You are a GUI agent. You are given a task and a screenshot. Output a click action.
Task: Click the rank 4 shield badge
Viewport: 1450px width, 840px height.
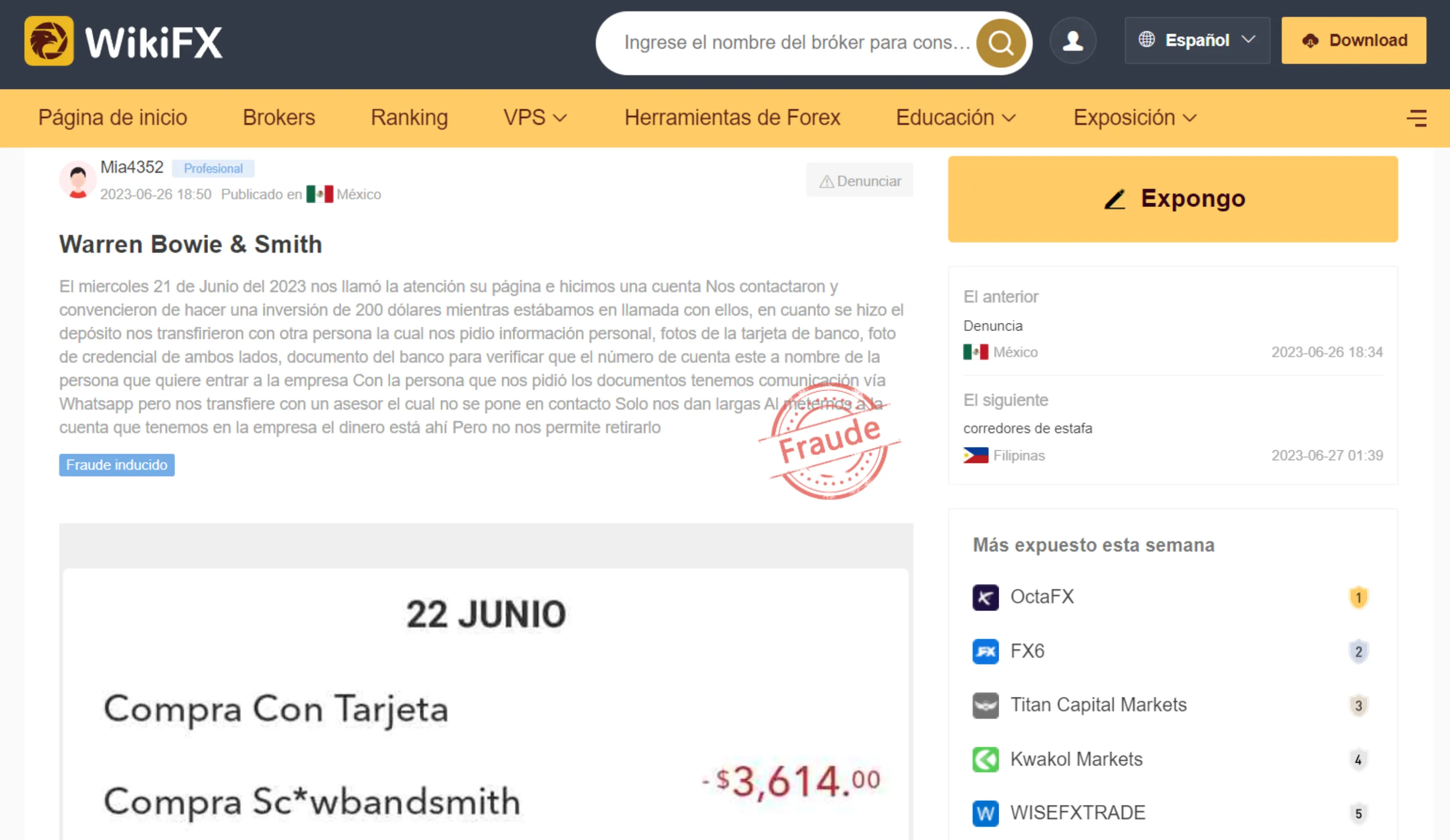coord(1358,759)
